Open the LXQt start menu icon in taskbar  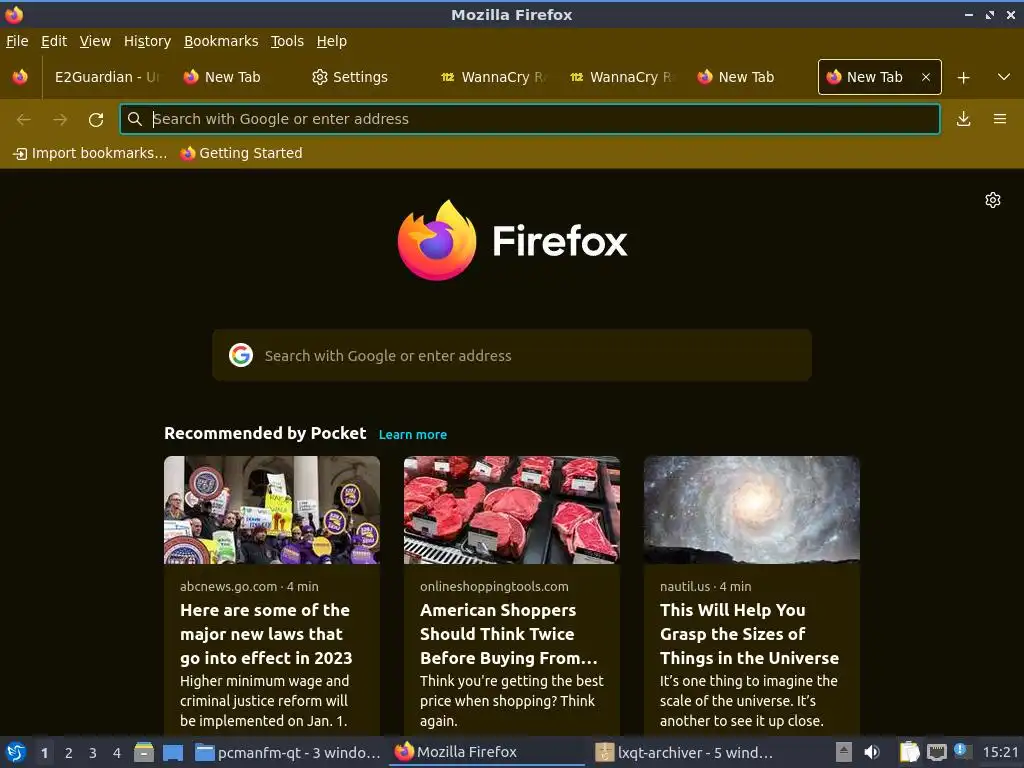click(x=16, y=752)
